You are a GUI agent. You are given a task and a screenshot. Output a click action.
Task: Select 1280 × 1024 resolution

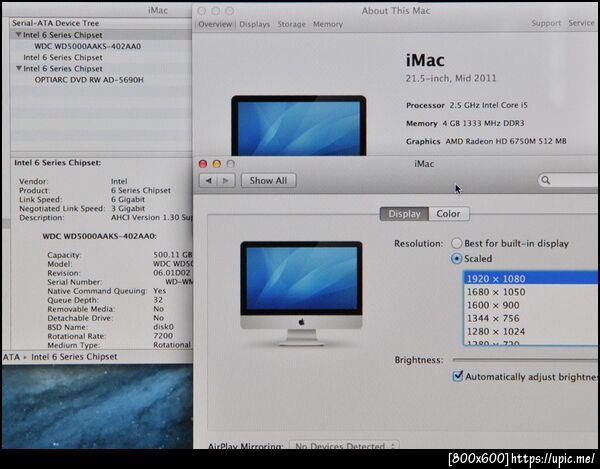pos(531,332)
